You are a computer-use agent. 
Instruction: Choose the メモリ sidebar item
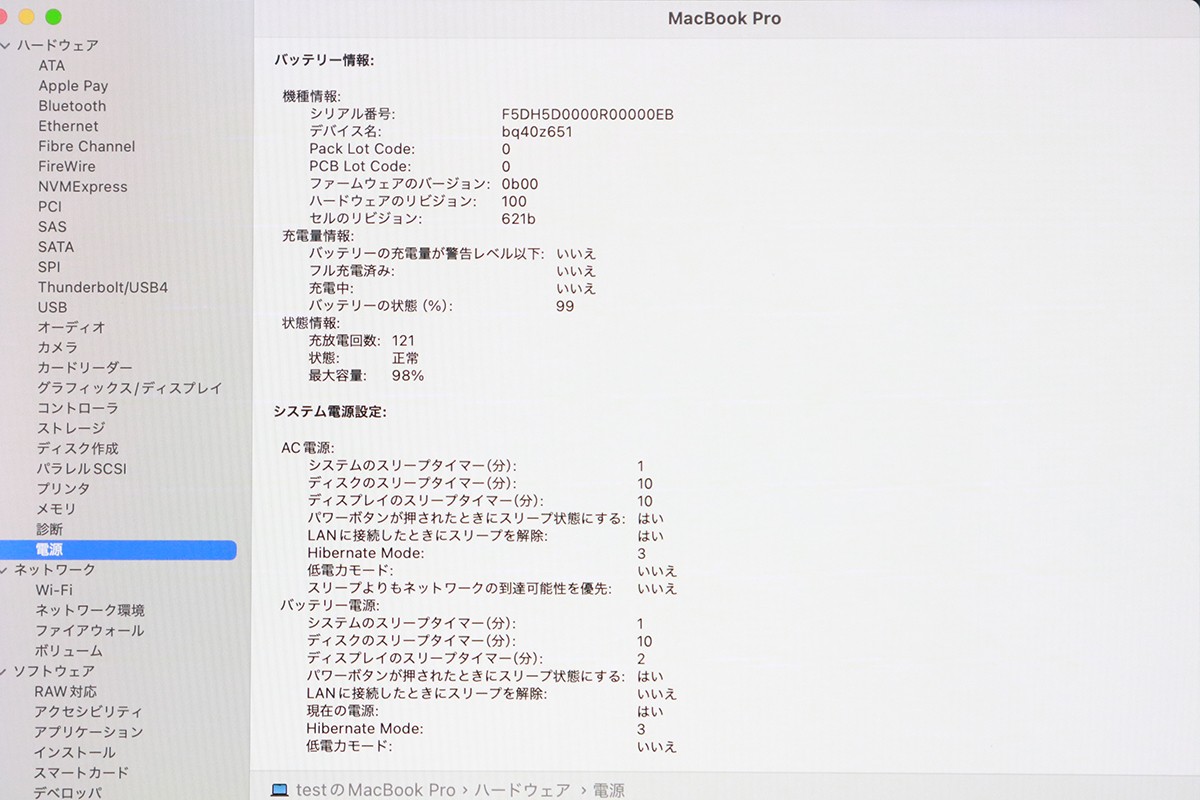56,509
